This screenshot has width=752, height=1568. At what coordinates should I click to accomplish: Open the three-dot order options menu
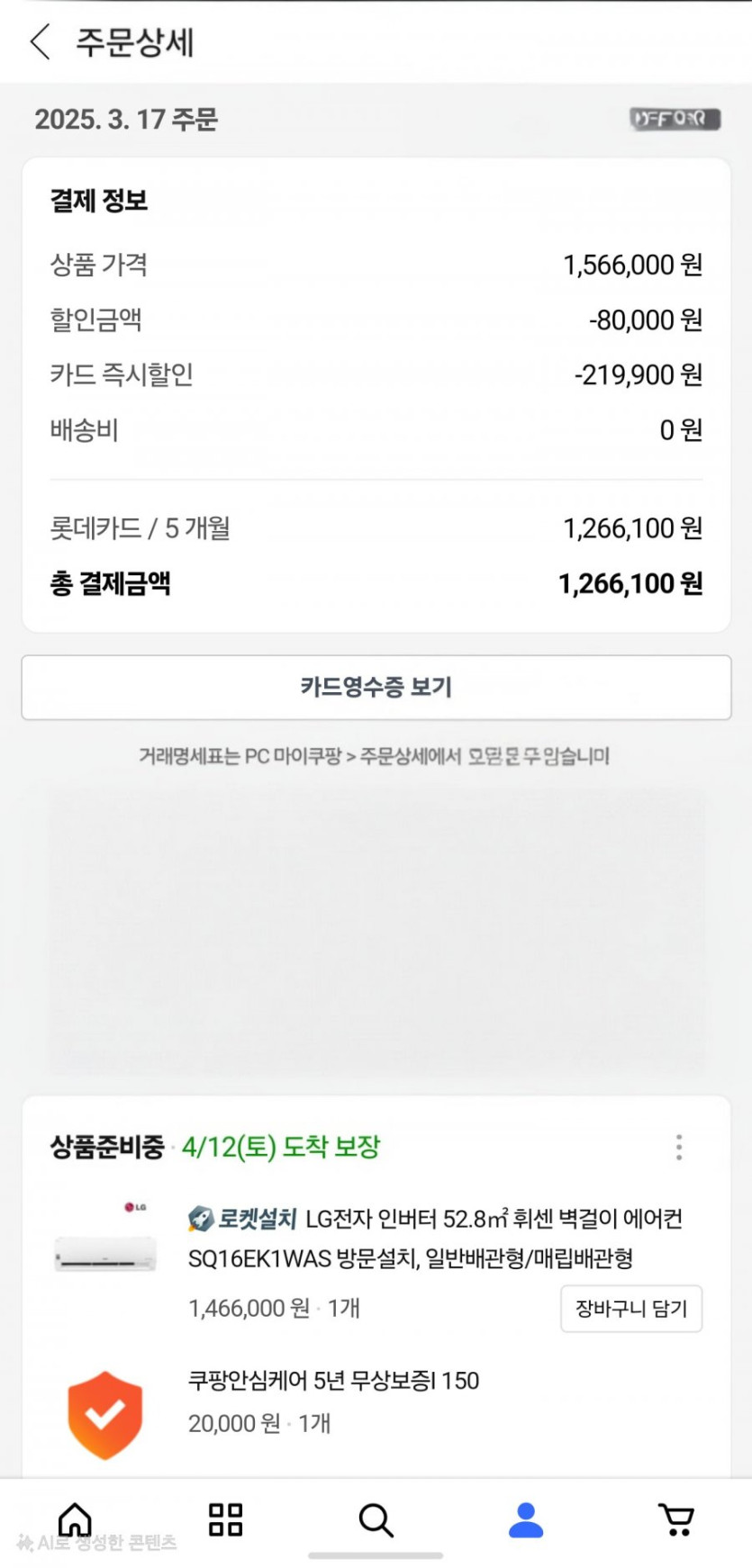(x=679, y=1147)
